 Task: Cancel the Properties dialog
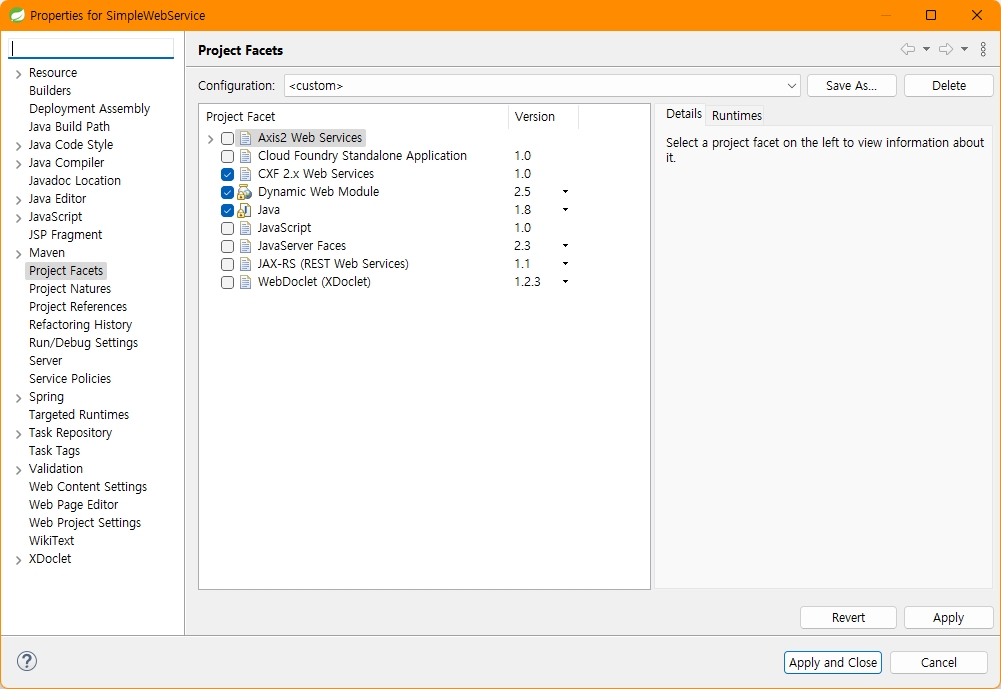tap(938, 662)
